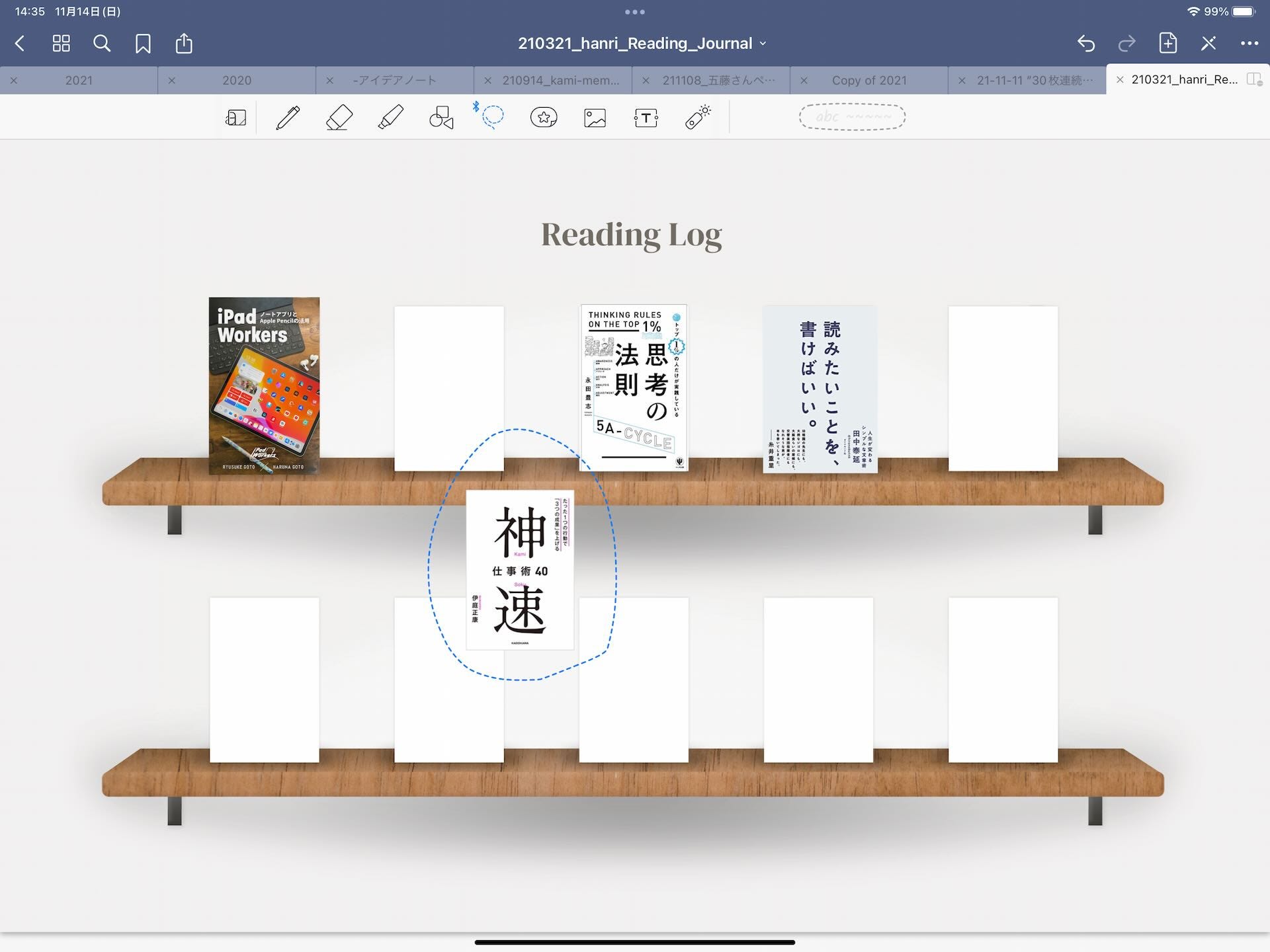
Task: Select the Text box tool
Action: pos(646,118)
